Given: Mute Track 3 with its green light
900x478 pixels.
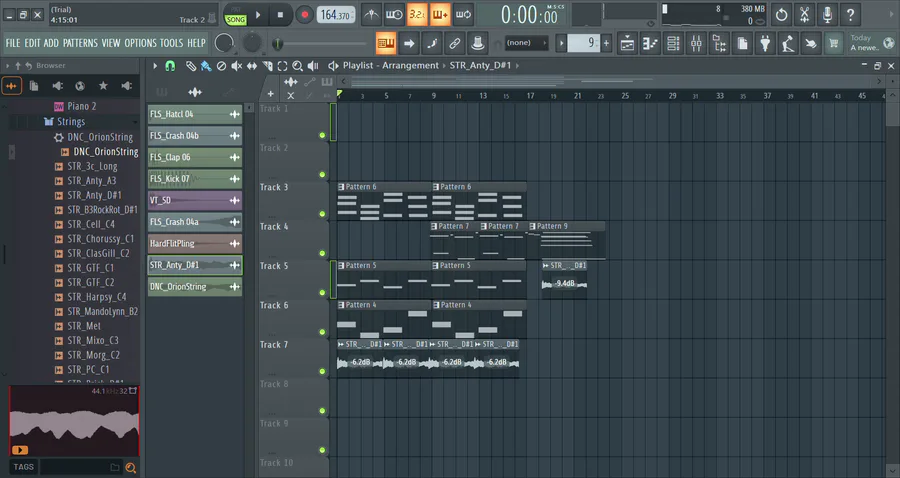Looking at the screenshot, I should point(322,214).
